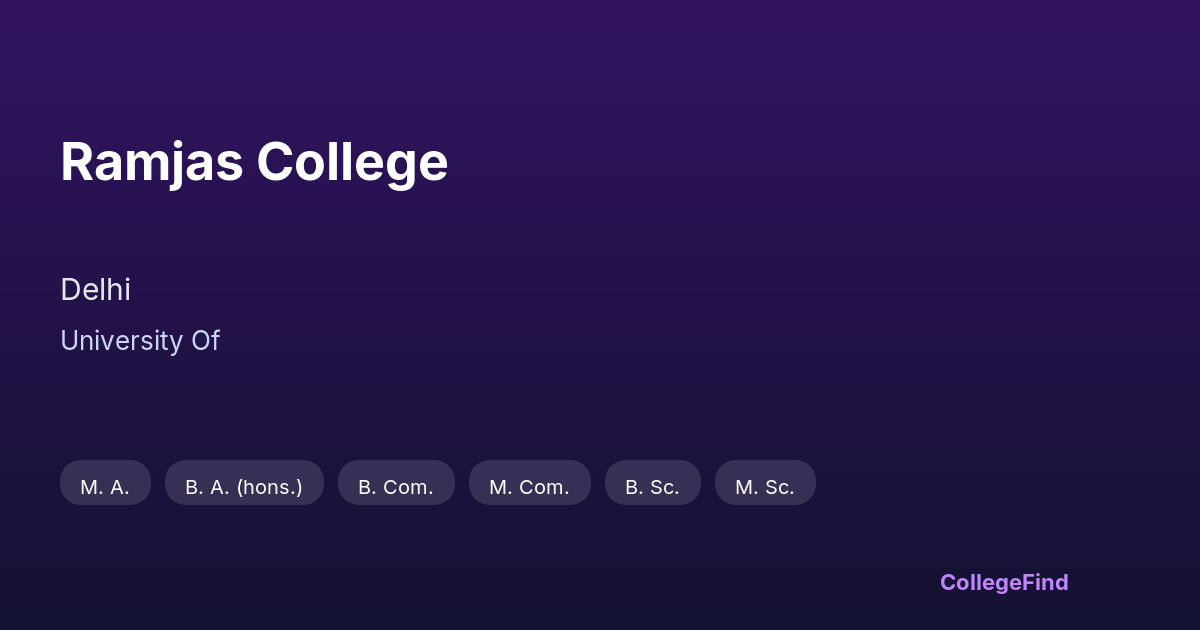Go to CollegeFind home via purple wordmark

(1004, 582)
